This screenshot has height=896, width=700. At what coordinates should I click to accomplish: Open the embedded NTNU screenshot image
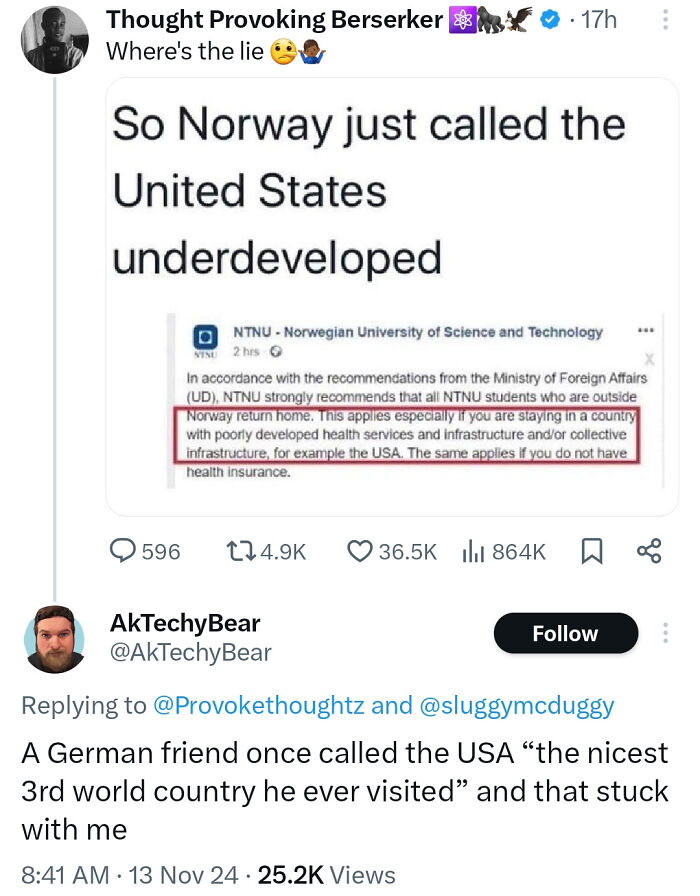tap(415, 401)
